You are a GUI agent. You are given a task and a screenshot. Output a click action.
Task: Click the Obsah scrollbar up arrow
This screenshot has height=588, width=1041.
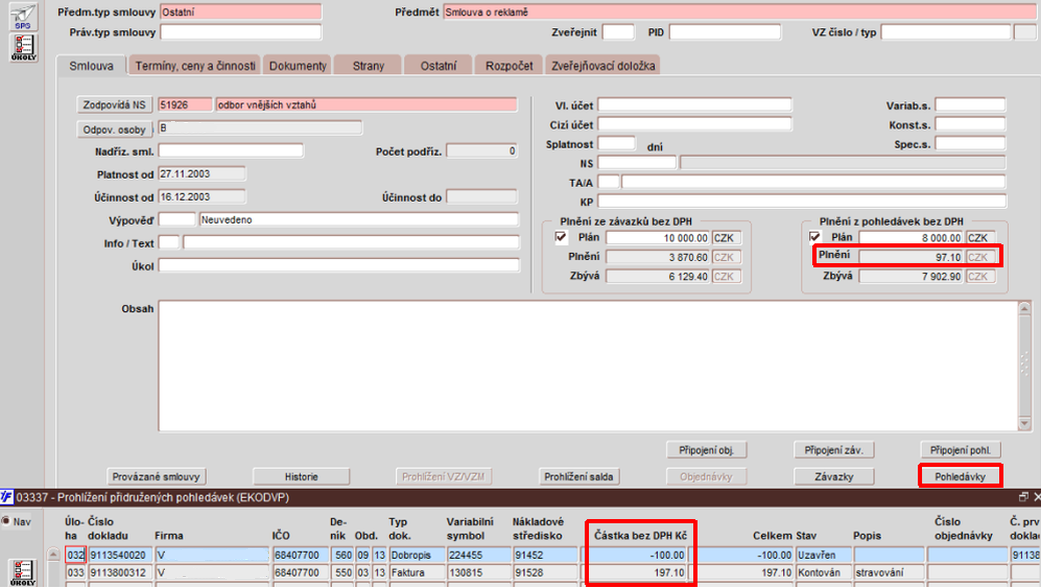1024,308
